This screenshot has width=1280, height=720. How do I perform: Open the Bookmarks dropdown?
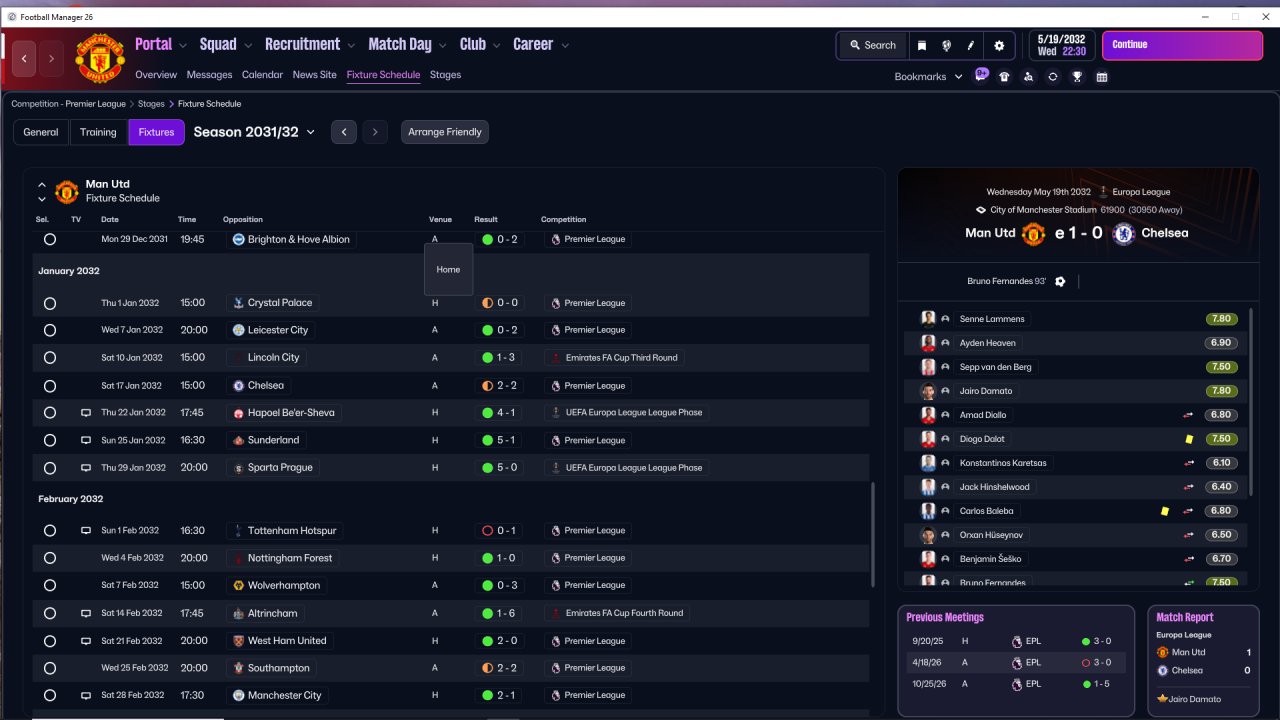pyautogui.click(x=929, y=77)
